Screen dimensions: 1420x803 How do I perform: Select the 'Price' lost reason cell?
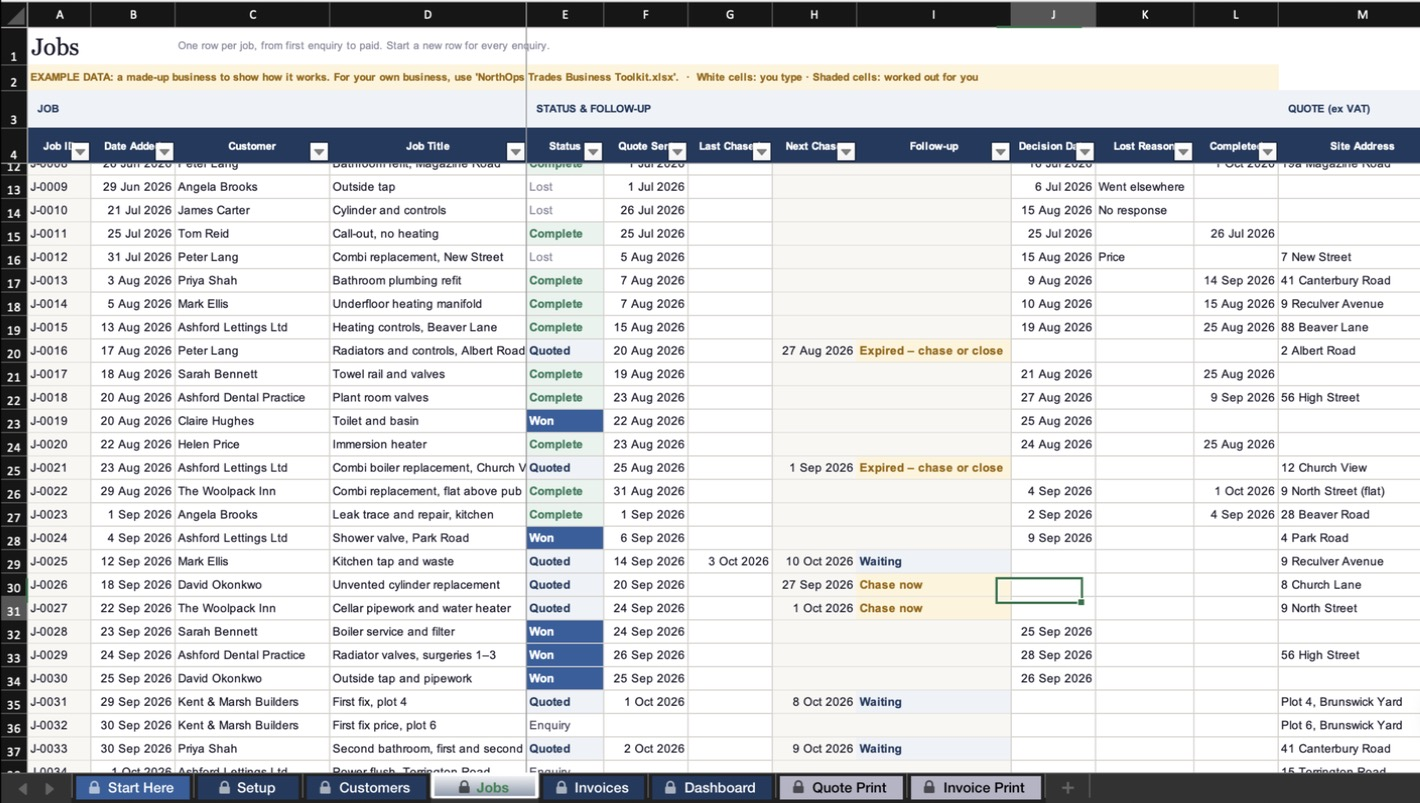1144,257
